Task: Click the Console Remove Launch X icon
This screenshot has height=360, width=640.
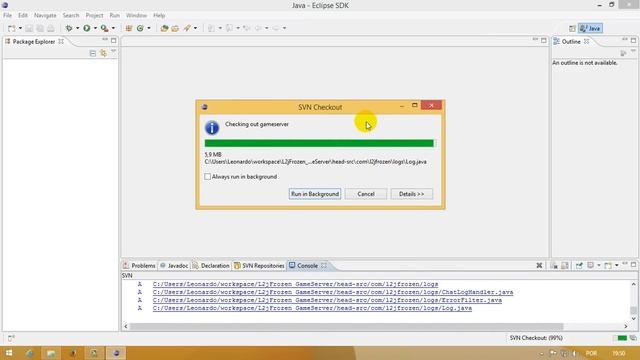Action: point(539,266)
